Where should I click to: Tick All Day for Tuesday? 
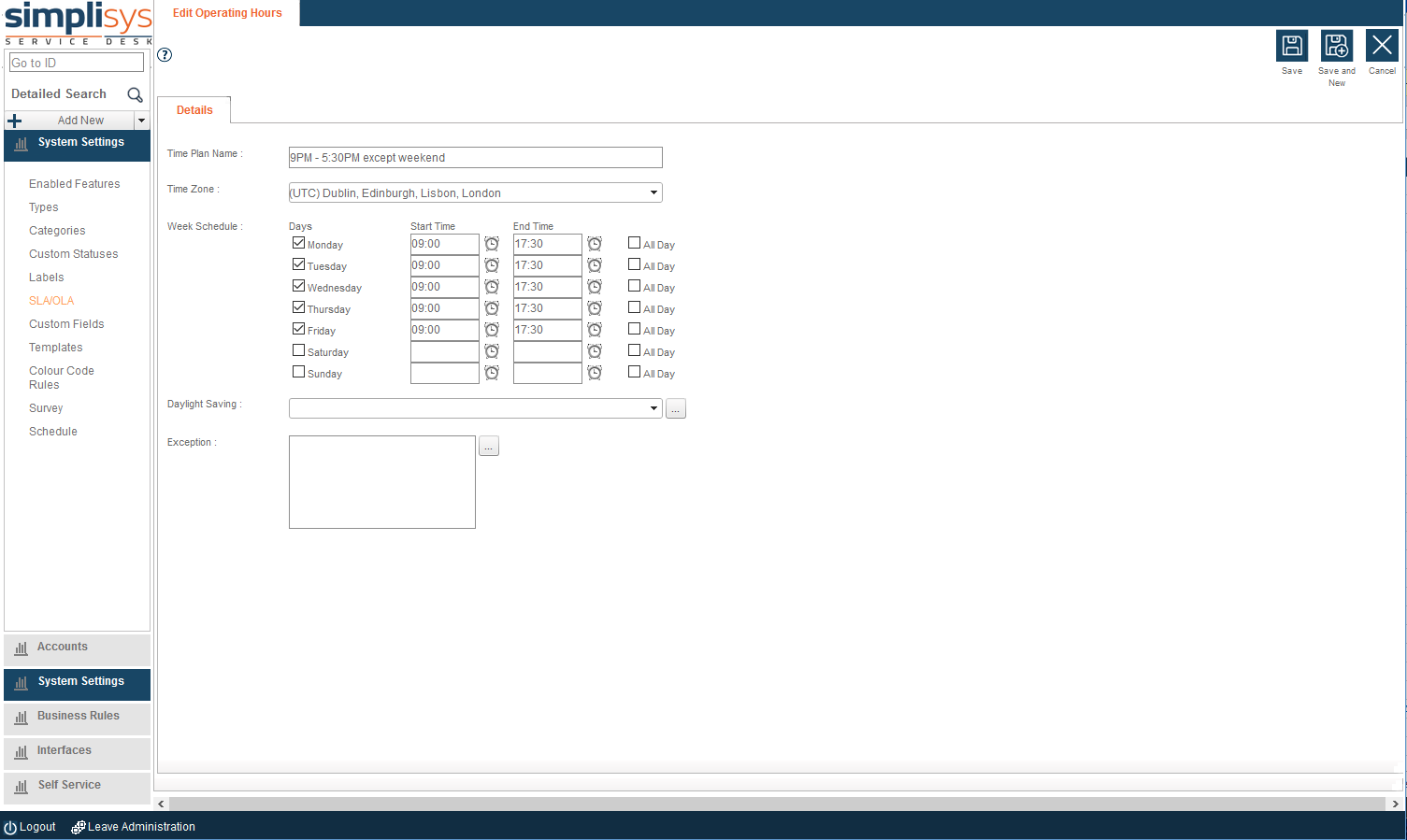[x=634, y=264]
